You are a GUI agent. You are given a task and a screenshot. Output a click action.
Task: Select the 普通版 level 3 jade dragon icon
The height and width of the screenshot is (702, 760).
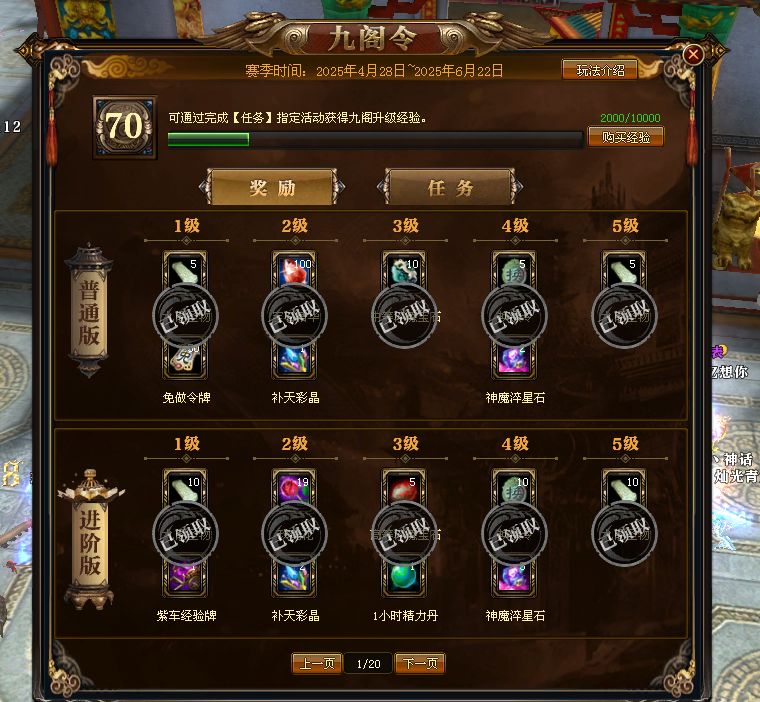(404, 270)
